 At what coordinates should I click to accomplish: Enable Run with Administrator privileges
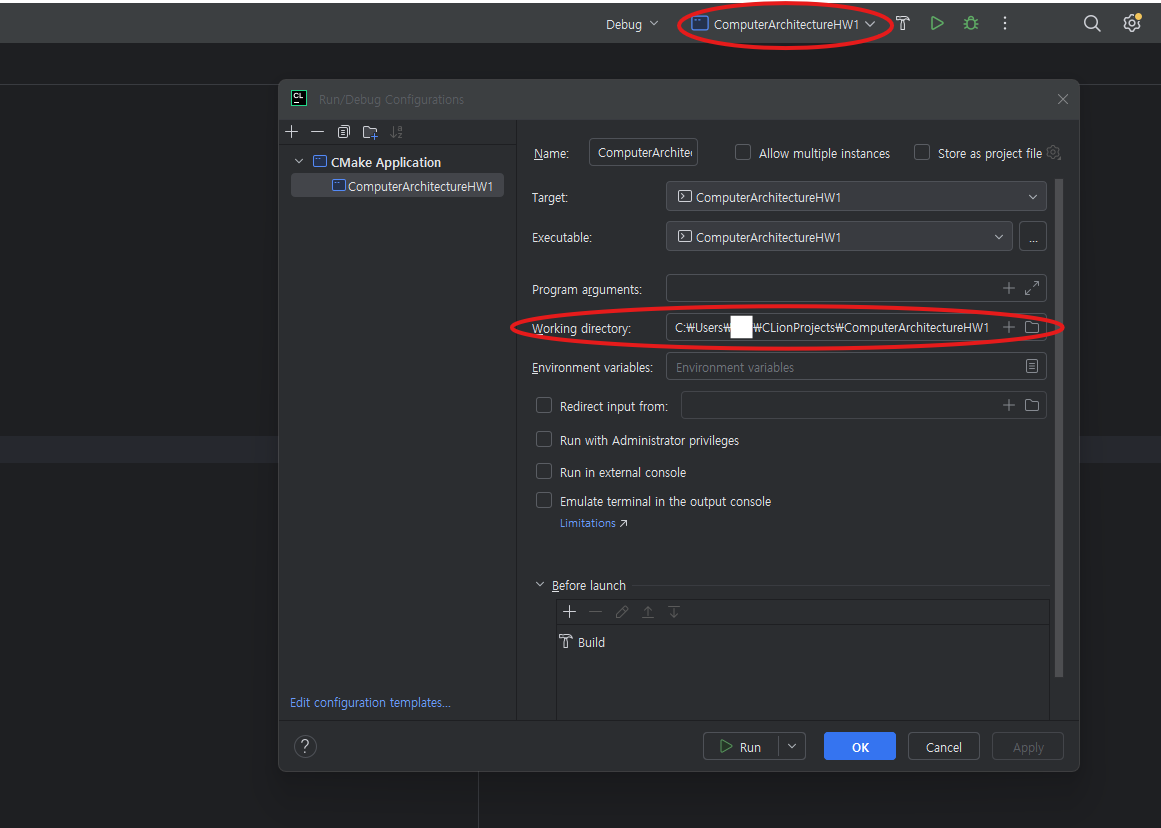coord(544,440)
